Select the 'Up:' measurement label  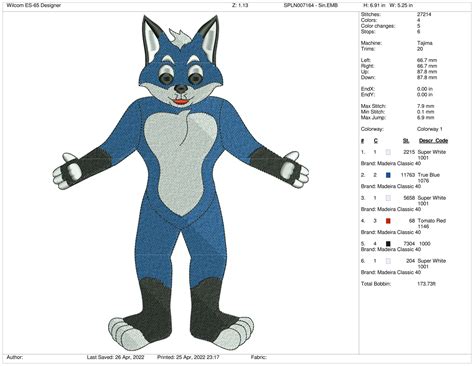365,72
